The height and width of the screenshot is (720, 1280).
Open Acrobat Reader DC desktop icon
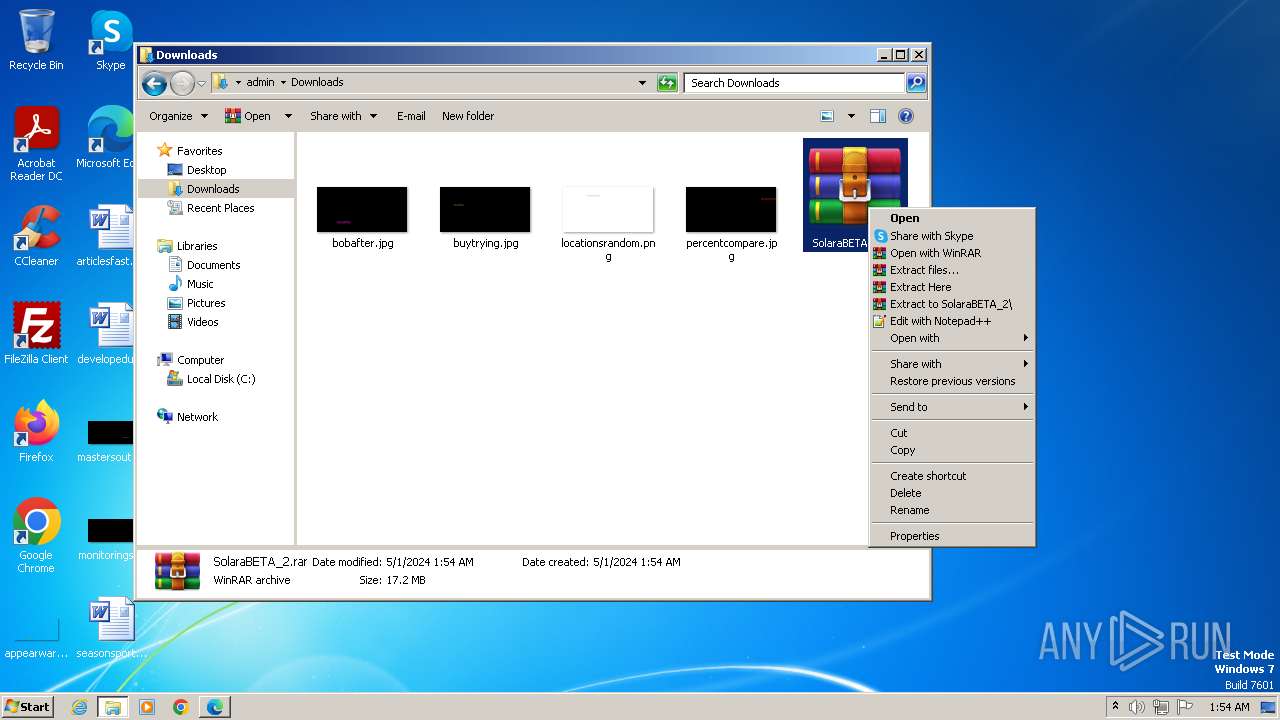point(36,145)
